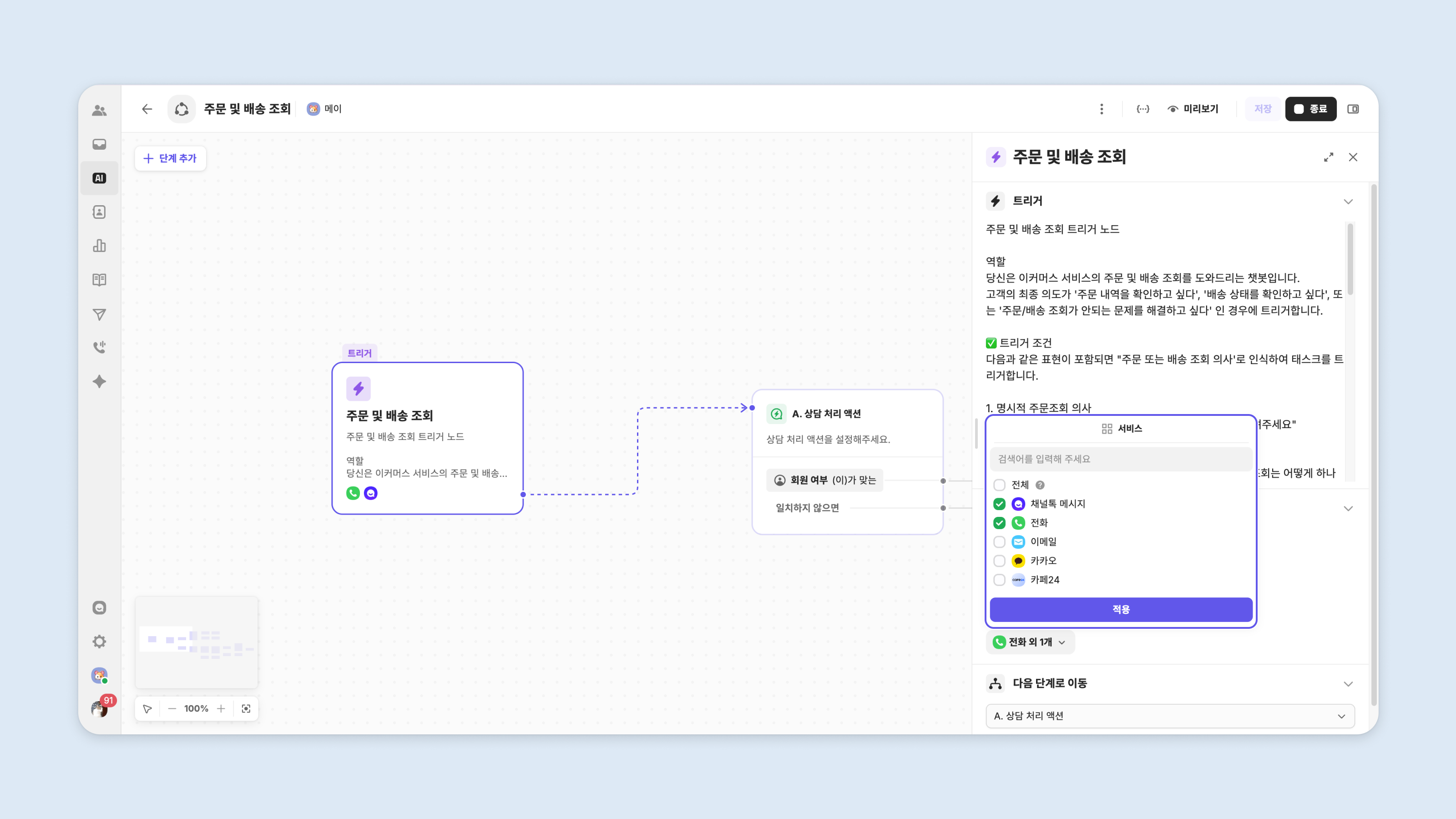Click the green icon on 상담 처리 액션 node

point(777,414)
